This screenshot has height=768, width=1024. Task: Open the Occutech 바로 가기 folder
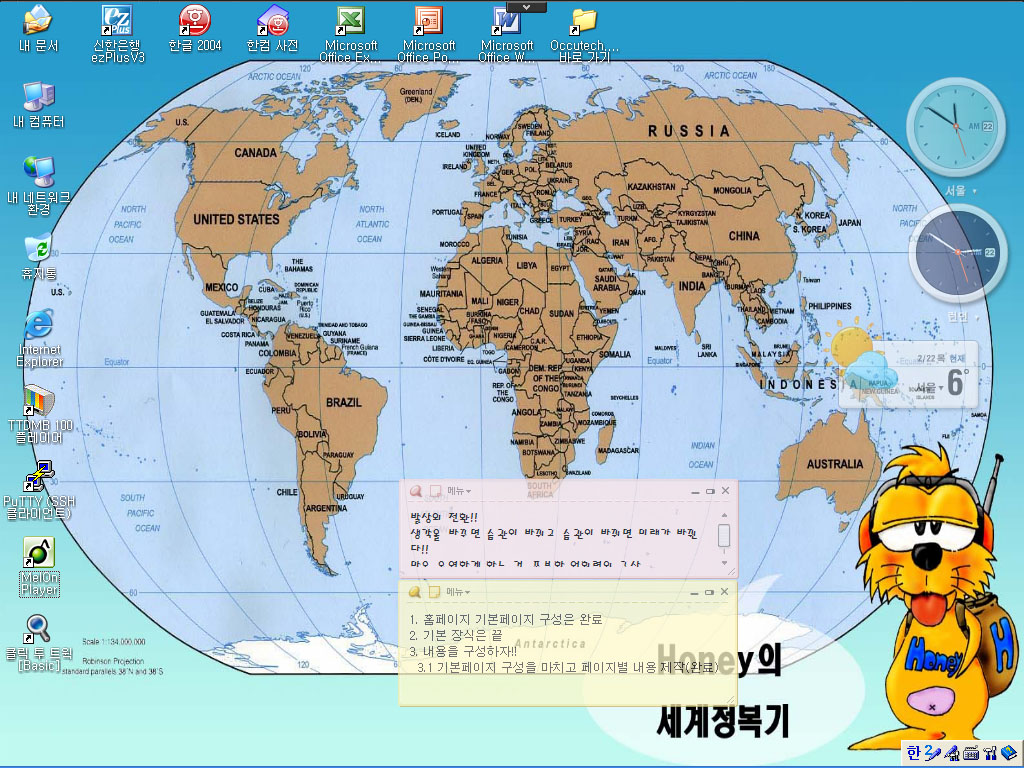(584, 34)
